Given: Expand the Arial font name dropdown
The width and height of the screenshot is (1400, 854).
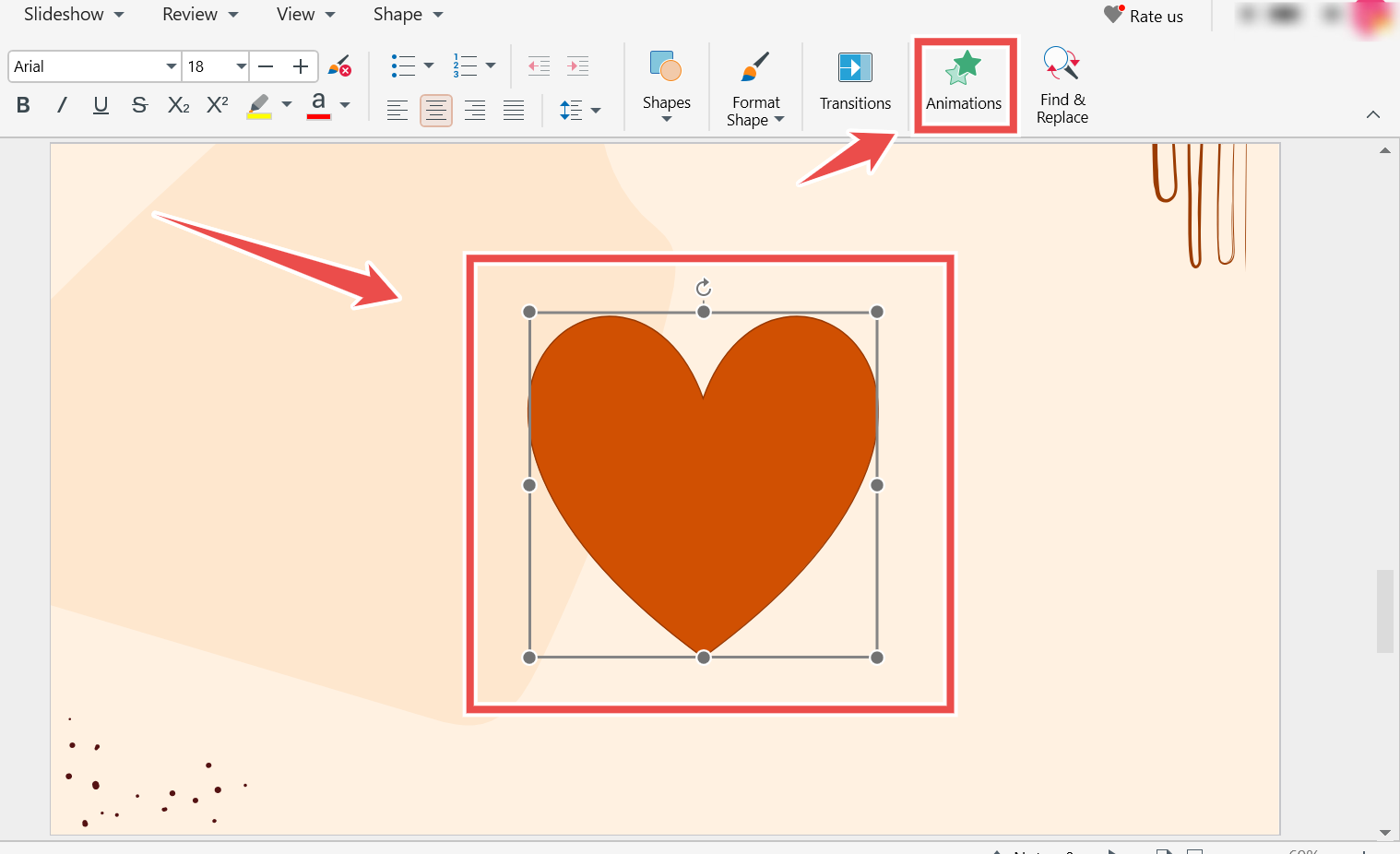Looking at the screenshot, I should click(171, 66).
